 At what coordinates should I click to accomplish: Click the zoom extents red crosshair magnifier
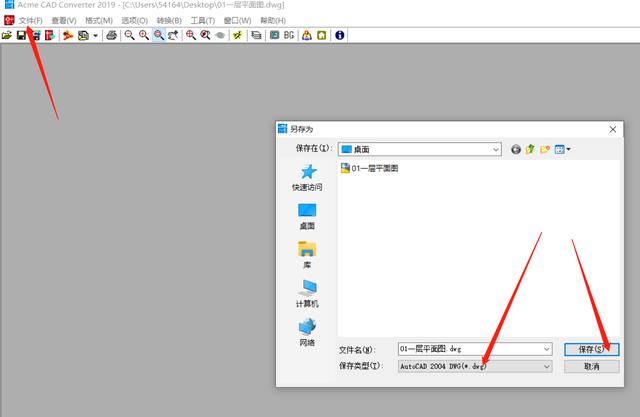pos(191,35)
